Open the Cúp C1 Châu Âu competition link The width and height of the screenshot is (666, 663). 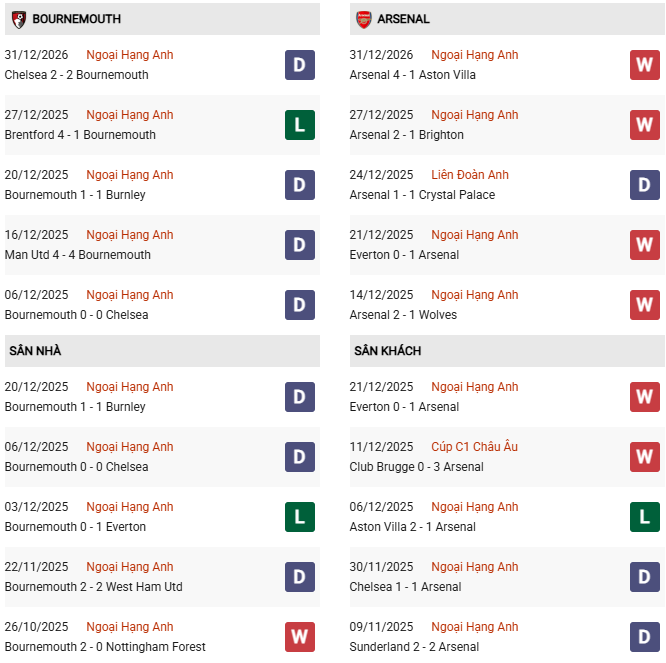coord(474,447)
